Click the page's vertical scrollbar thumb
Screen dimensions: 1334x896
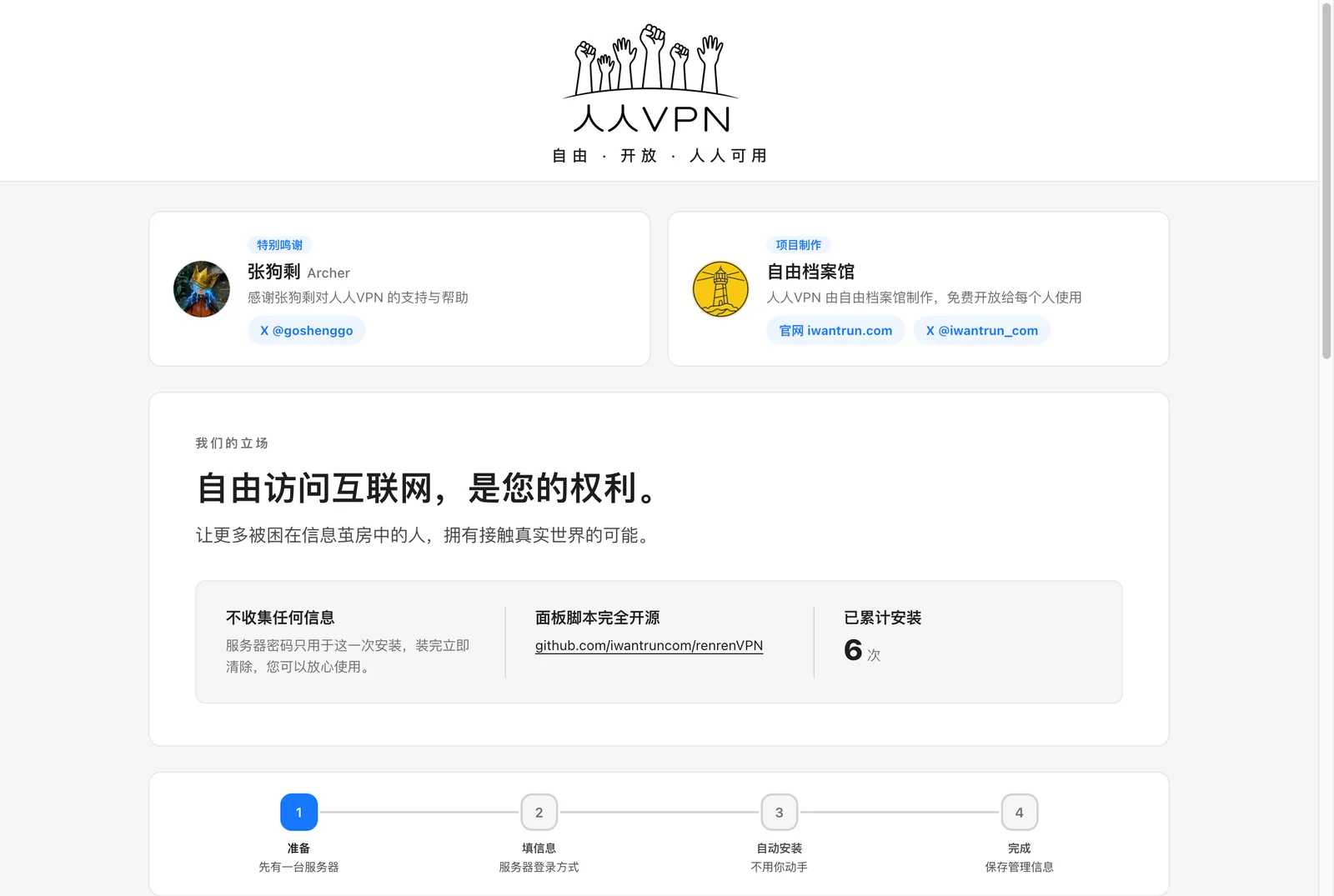coord(1326,180)
